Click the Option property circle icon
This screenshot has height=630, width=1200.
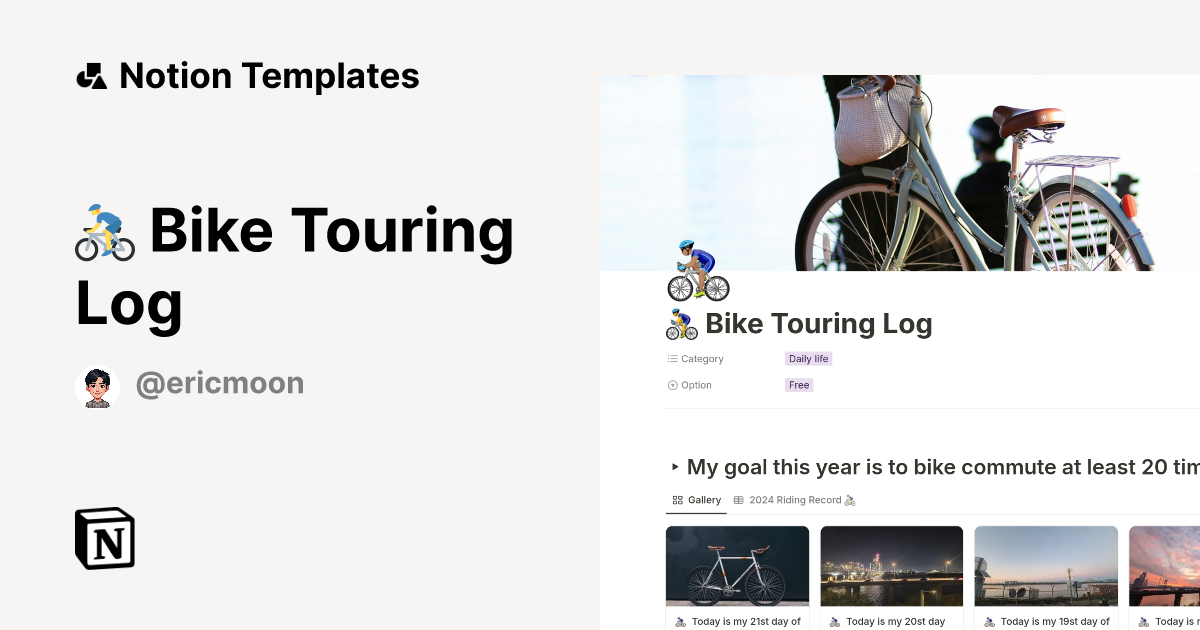coord(671,384)
